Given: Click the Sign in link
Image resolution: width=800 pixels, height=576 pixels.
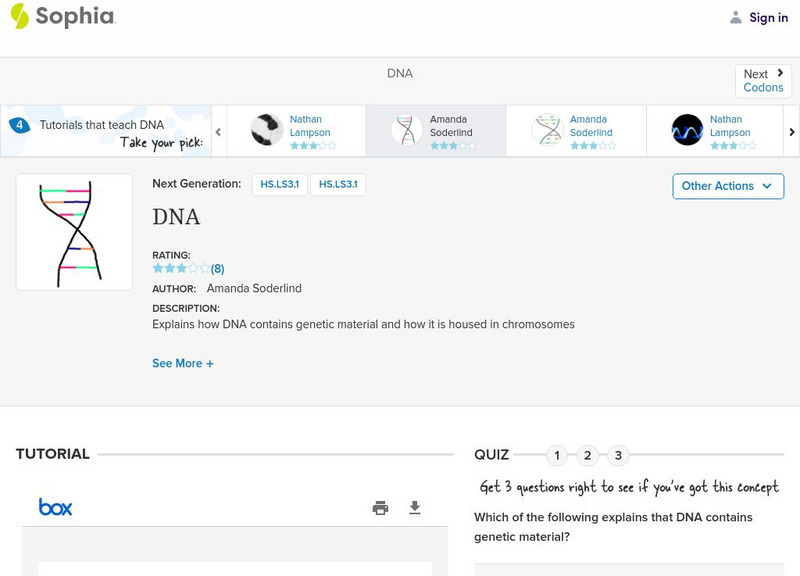Looking at the screenshot, I should coord(768,17).
